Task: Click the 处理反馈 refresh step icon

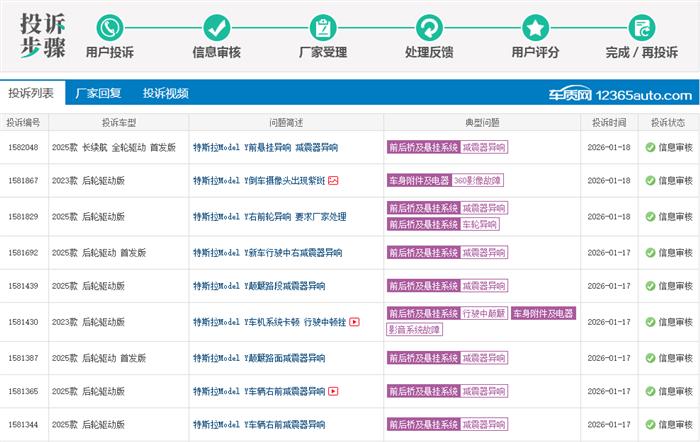Action: coord(430,27)
